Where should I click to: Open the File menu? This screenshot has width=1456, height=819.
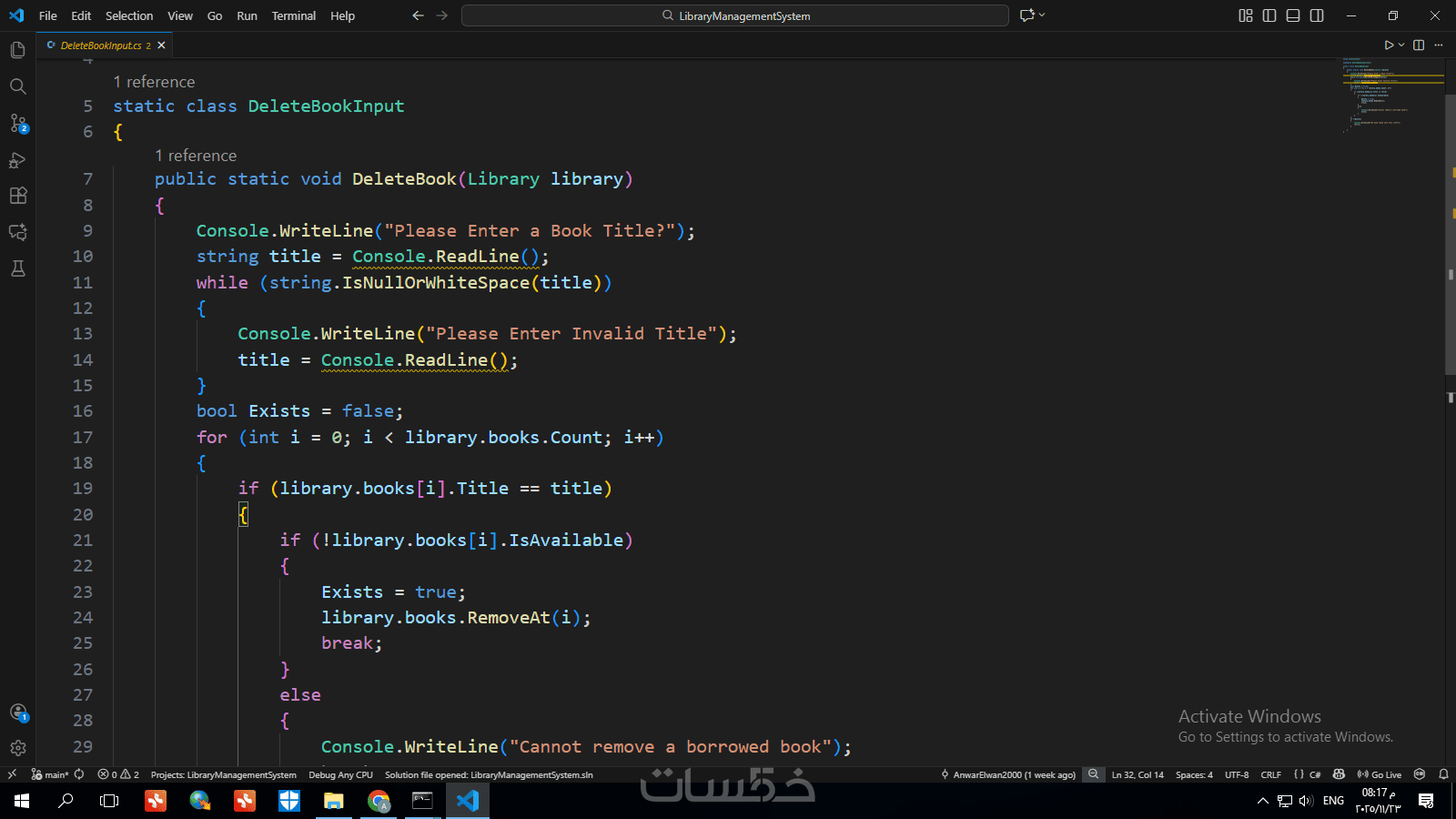click(48, 15)
